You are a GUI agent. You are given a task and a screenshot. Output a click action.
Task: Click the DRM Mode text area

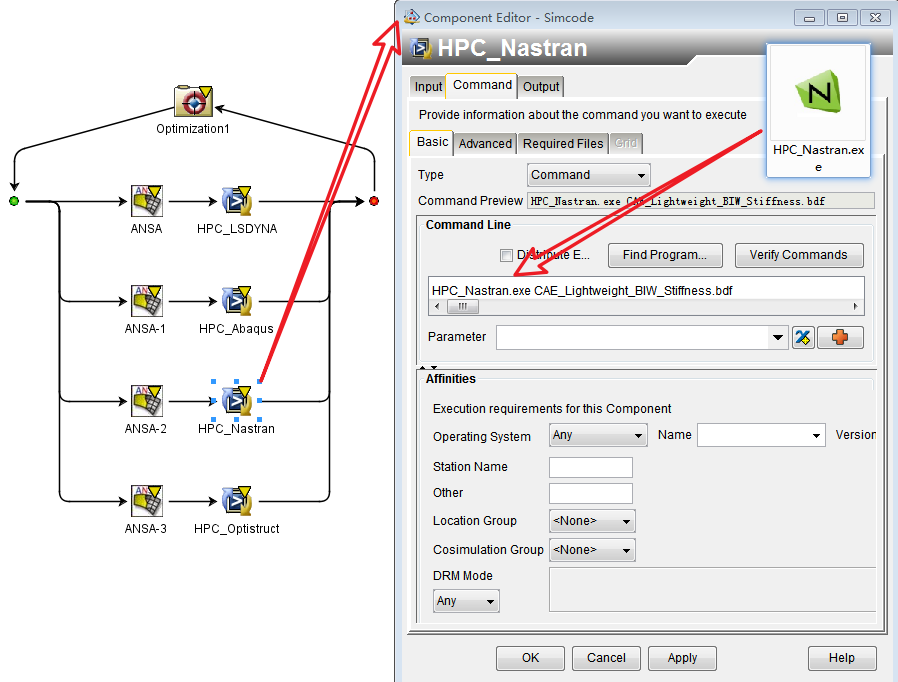712,590
